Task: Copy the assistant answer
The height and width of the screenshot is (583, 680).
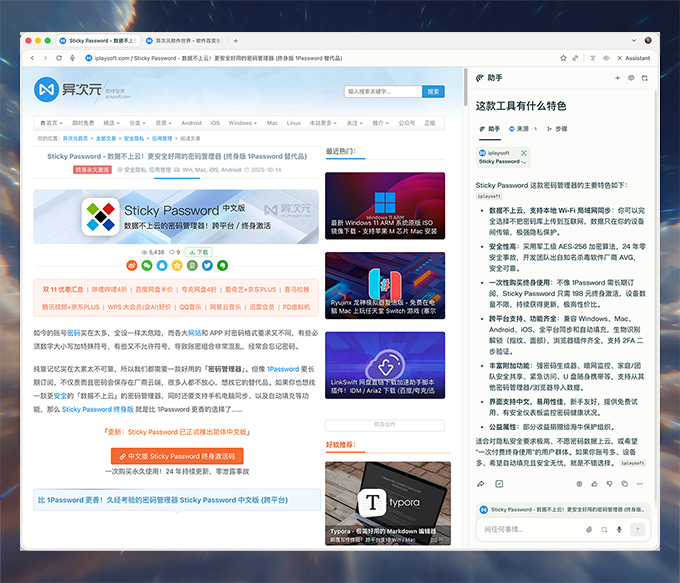Action: 624,484
